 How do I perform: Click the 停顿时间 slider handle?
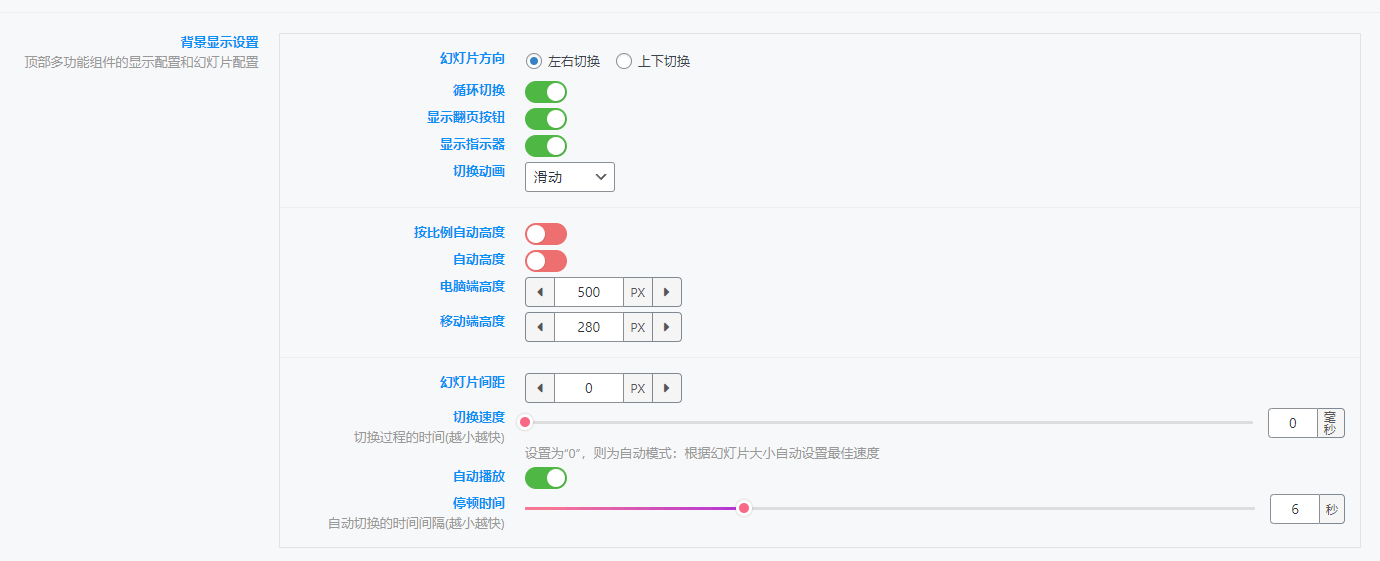pos(744,508)
